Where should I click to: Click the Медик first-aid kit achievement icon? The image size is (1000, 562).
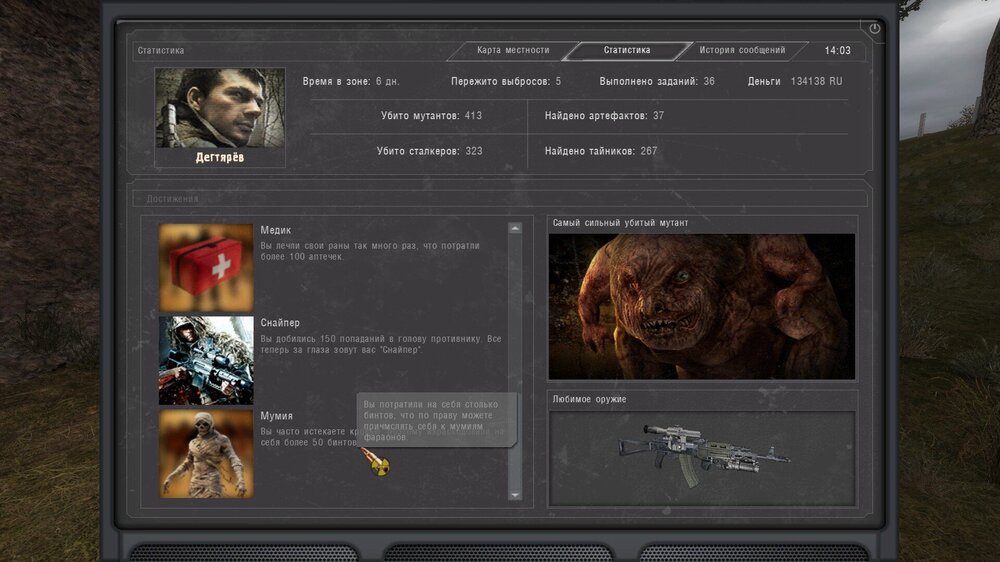click(x=206, y=267)
